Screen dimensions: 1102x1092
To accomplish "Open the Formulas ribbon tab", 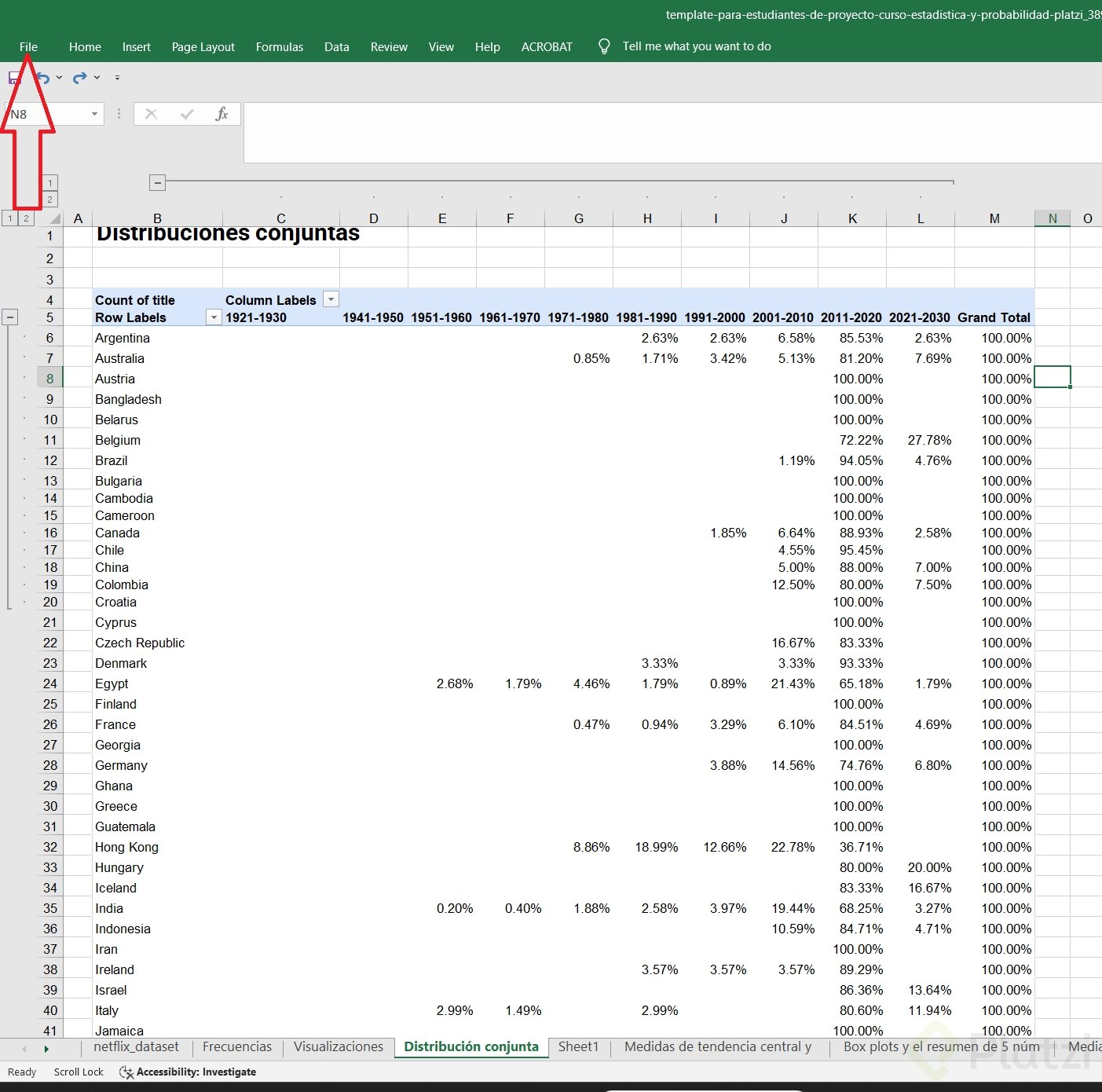I will pos(279,47).
